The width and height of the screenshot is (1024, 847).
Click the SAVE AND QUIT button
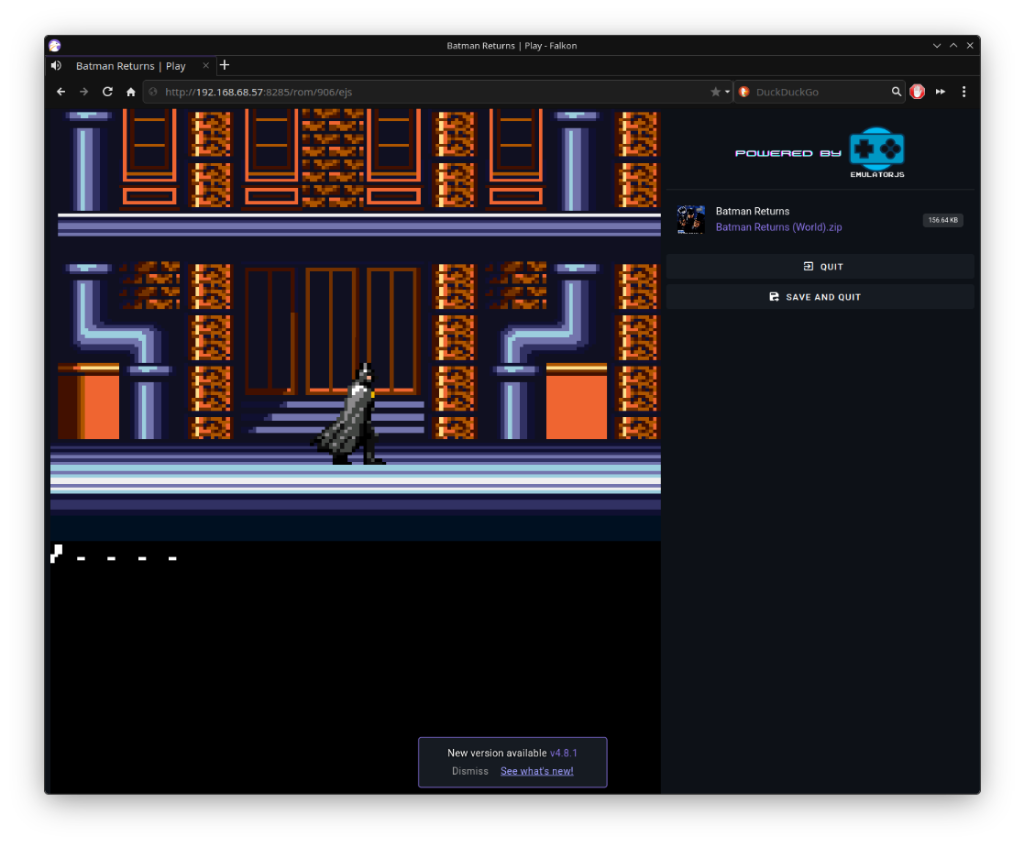[x=820, y=296]
